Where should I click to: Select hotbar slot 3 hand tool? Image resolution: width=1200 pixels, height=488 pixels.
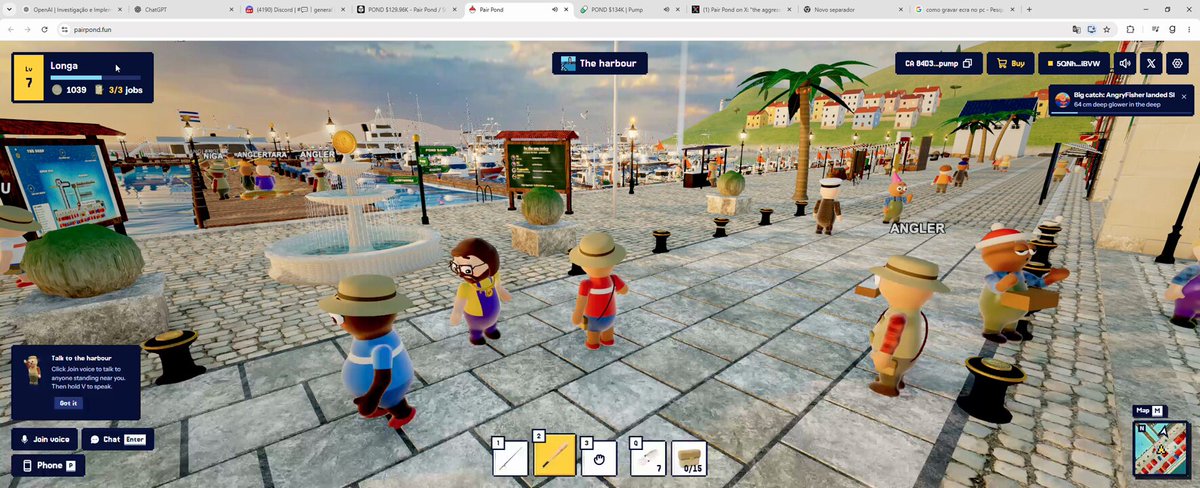point(599,458)
